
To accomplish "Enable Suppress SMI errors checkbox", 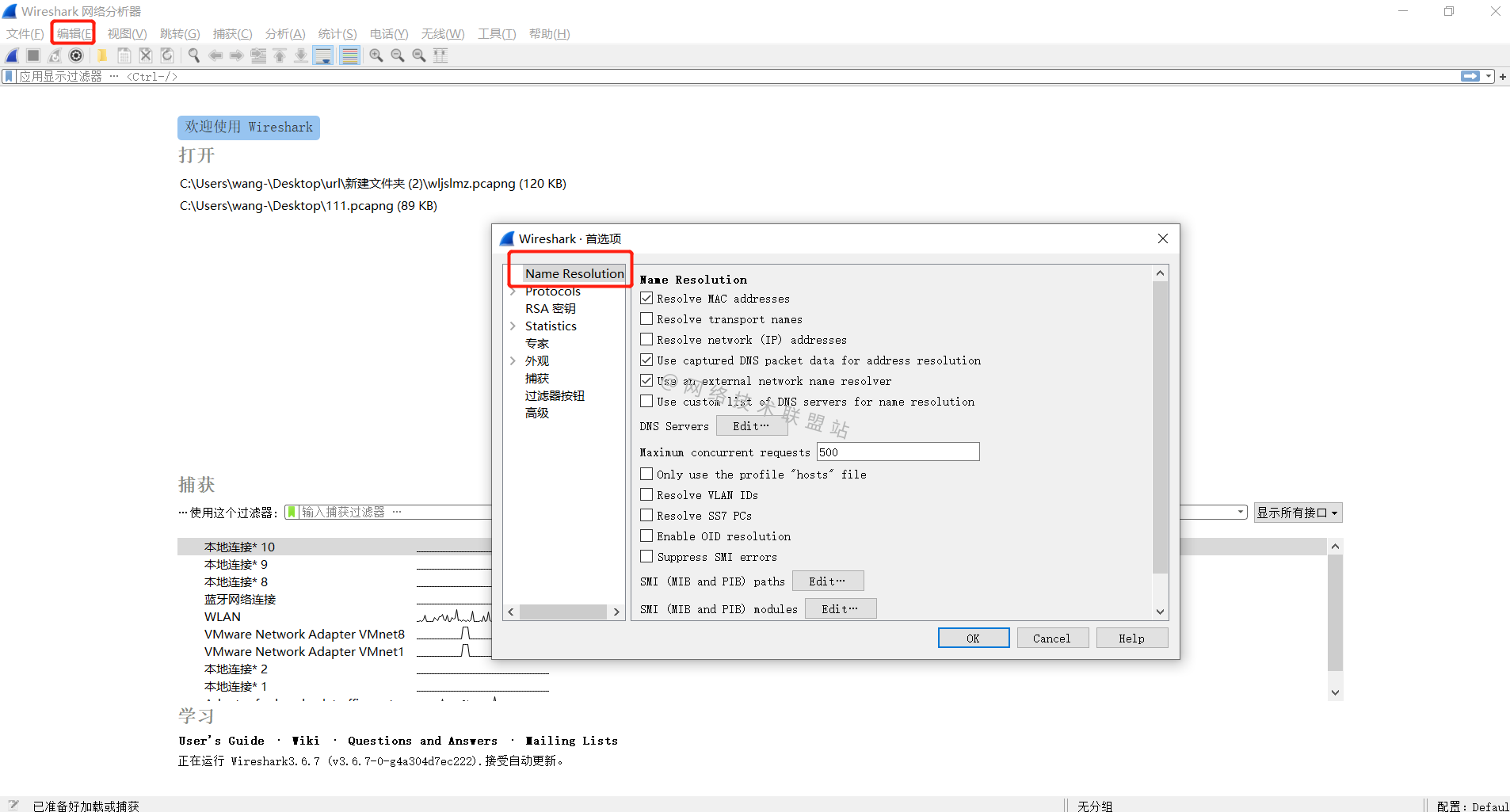I will [646, 556].
